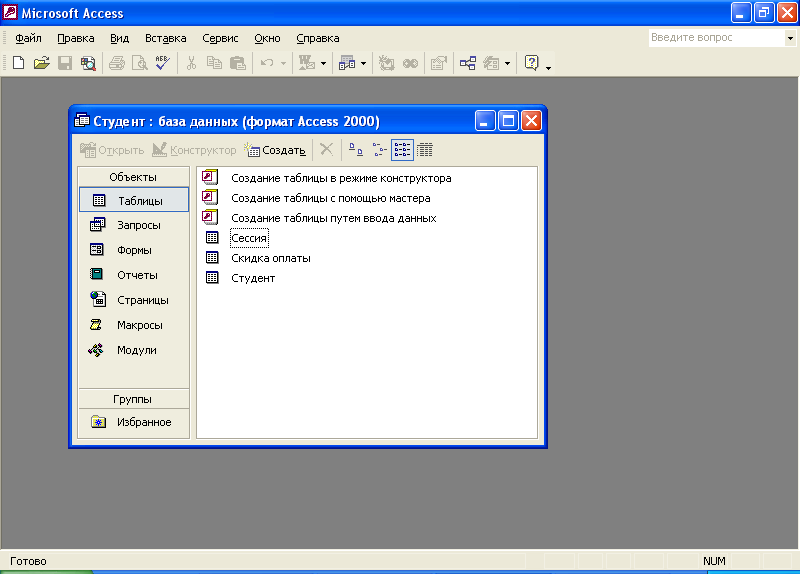The image size is (800, 574).
Task: Select the Студент table
Action: (253, 278)
